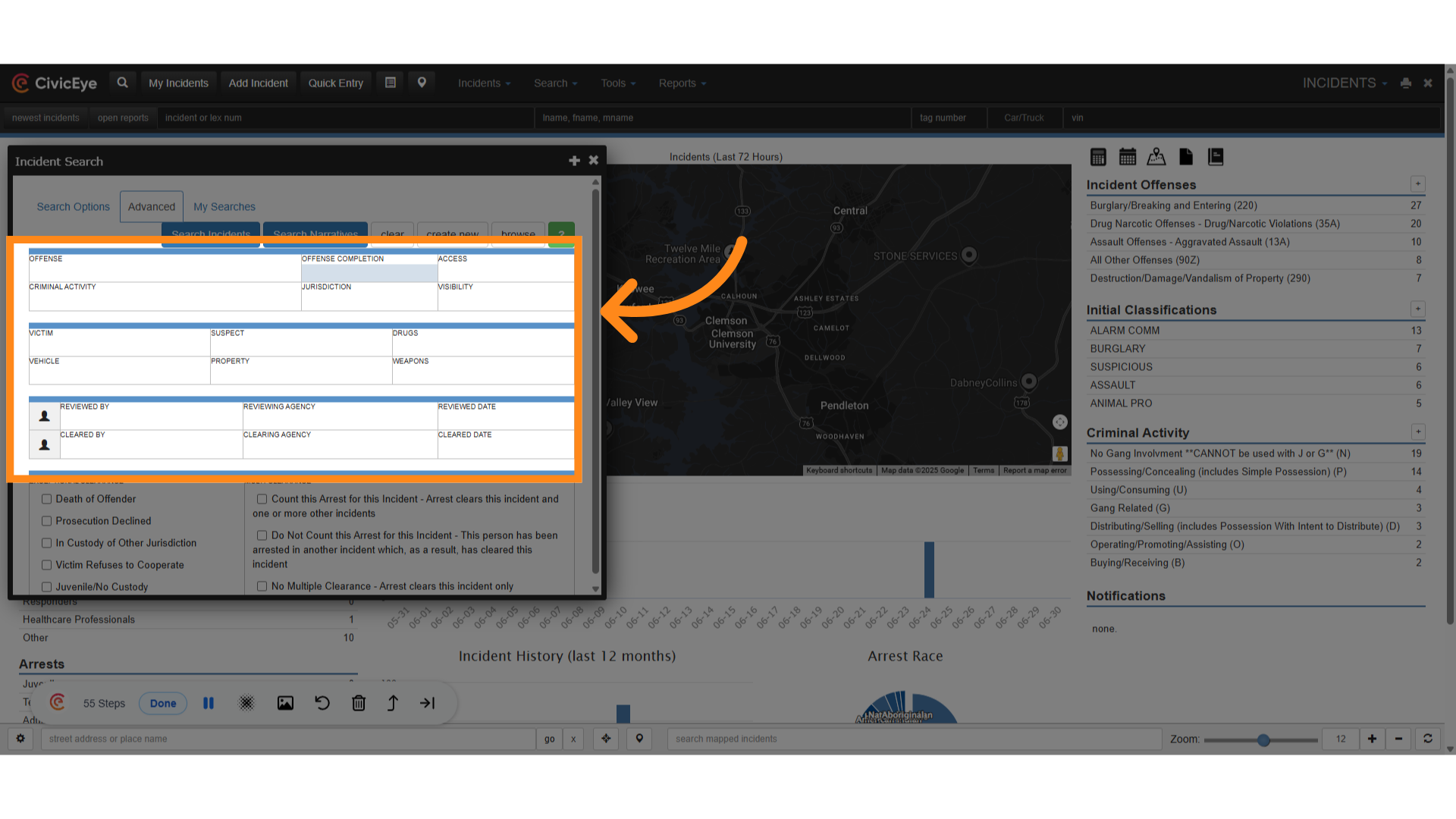Click the Incident Search panel scrollbar
The image size is (1456, 819).
[595, 379]
